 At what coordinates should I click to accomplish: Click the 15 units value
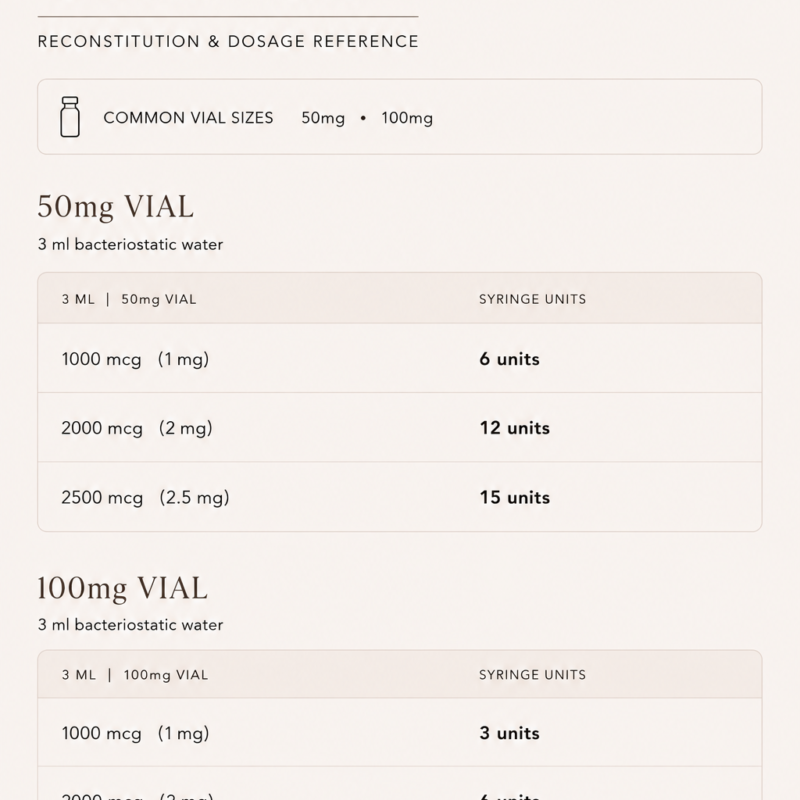click(515, 497)
